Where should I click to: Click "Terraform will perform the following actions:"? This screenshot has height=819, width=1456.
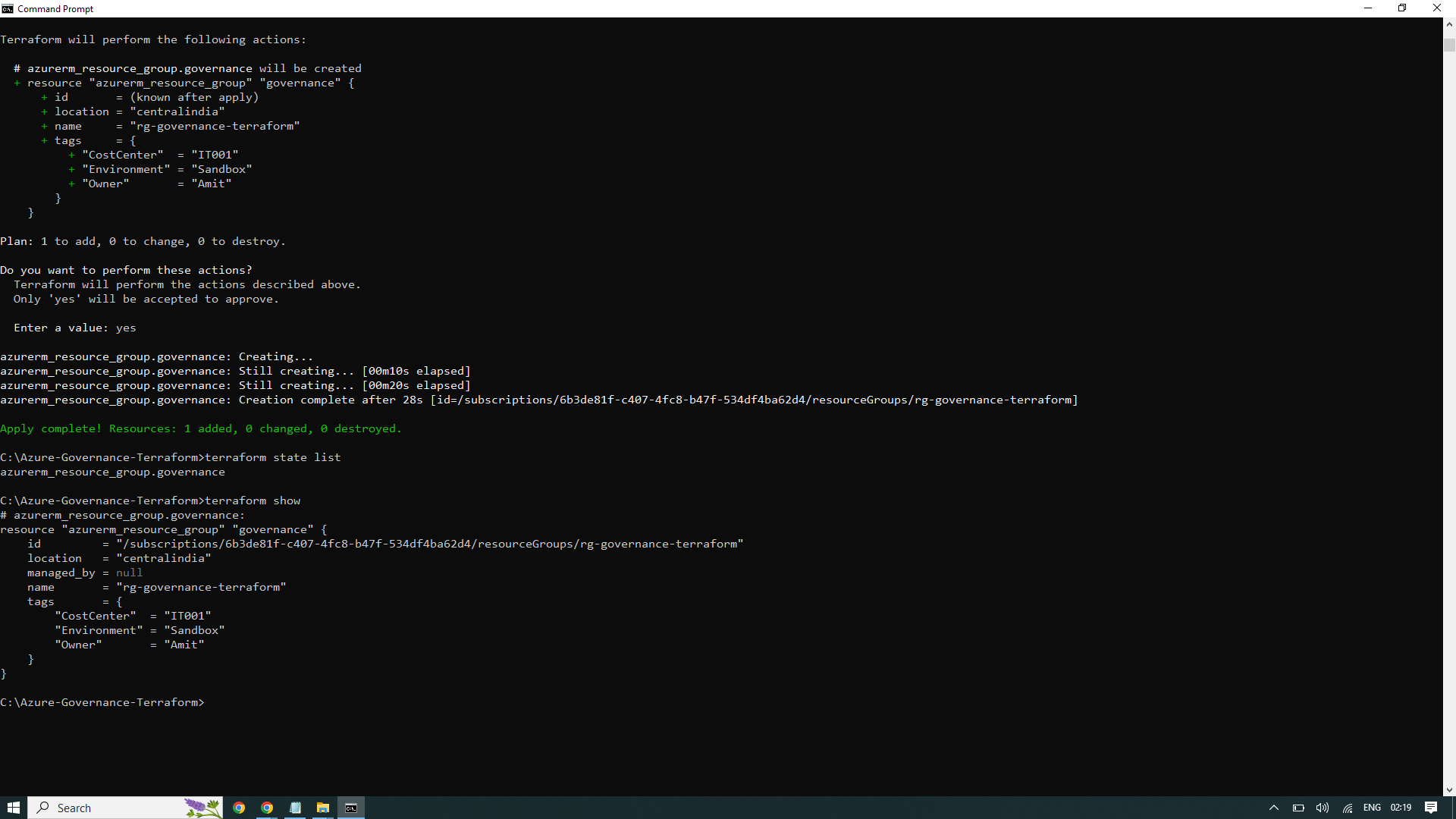[x=153, y=39]
